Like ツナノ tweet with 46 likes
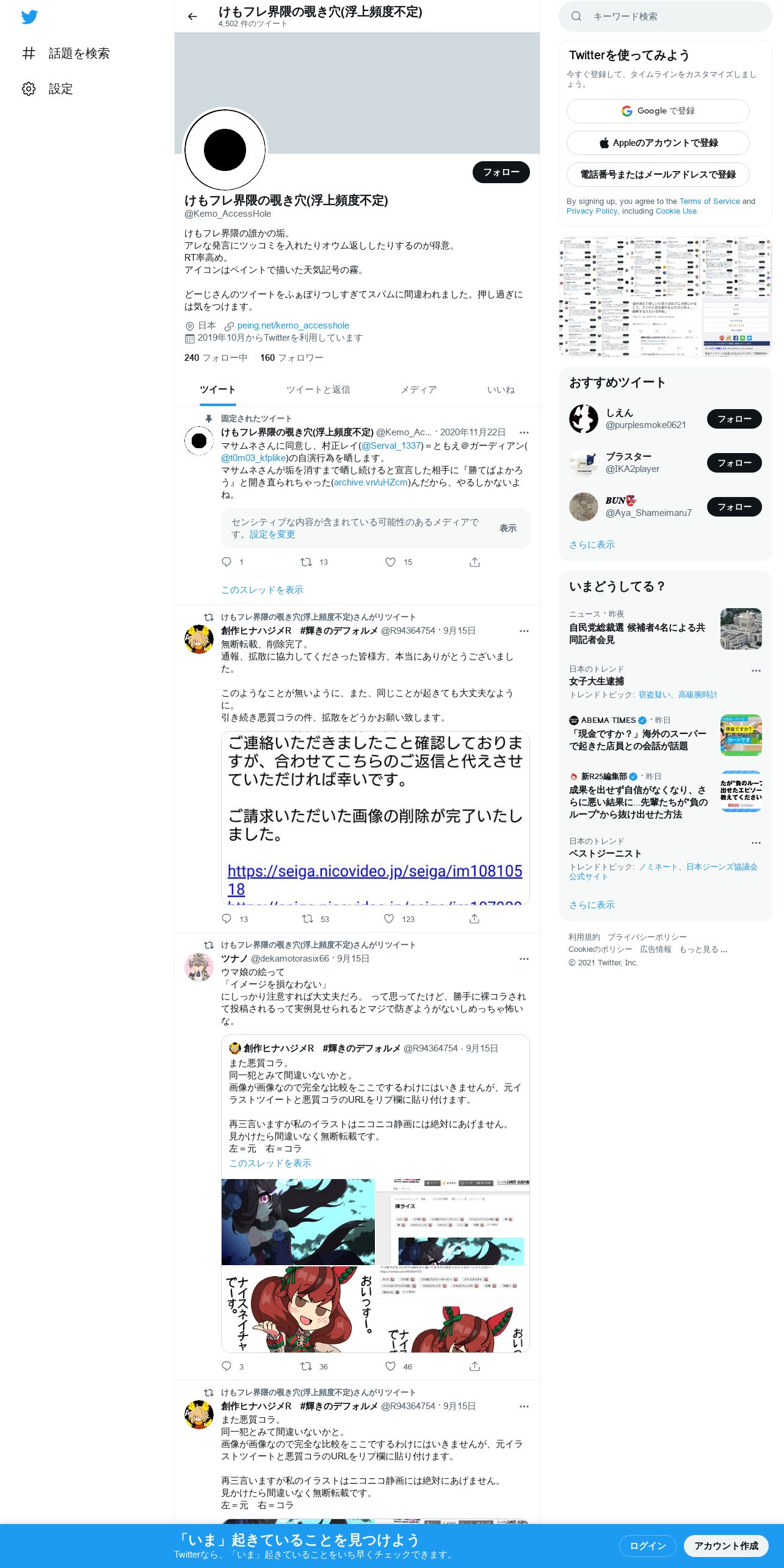This screenshot has width=784, height=1568. pyautogui.click(x=390, y=1367)
